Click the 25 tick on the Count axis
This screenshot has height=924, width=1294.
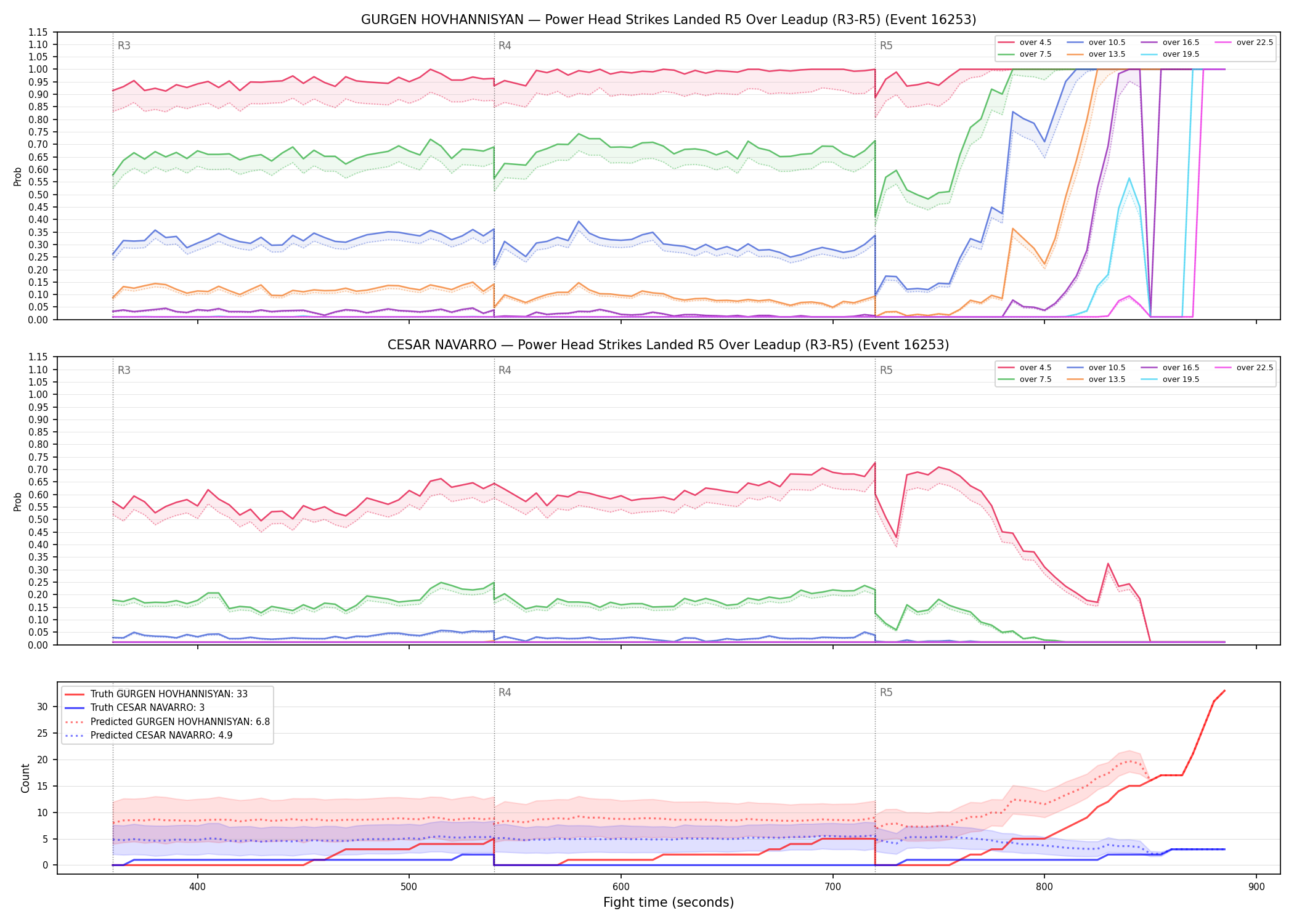click(x=42, y=733)
